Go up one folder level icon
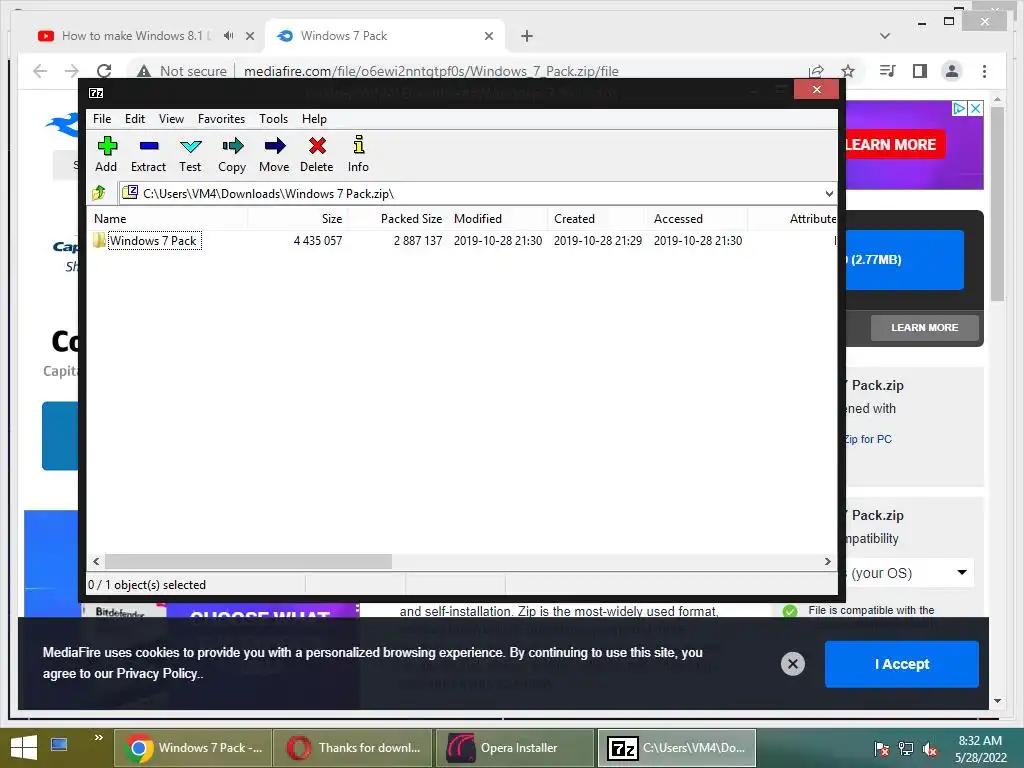Viewport: 1024px width, 768px height. [x=99, y=193]
